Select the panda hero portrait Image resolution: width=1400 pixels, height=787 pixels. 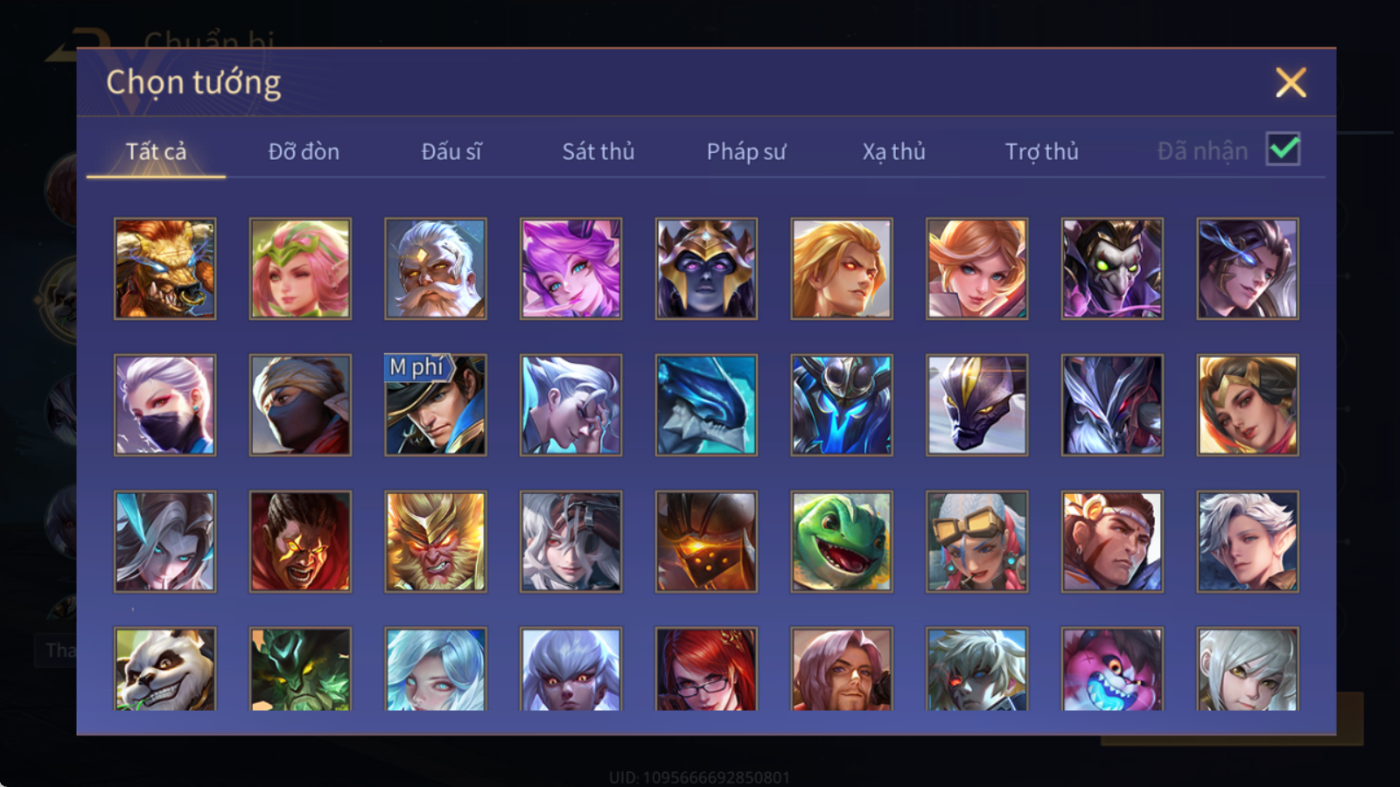(165, 669)
